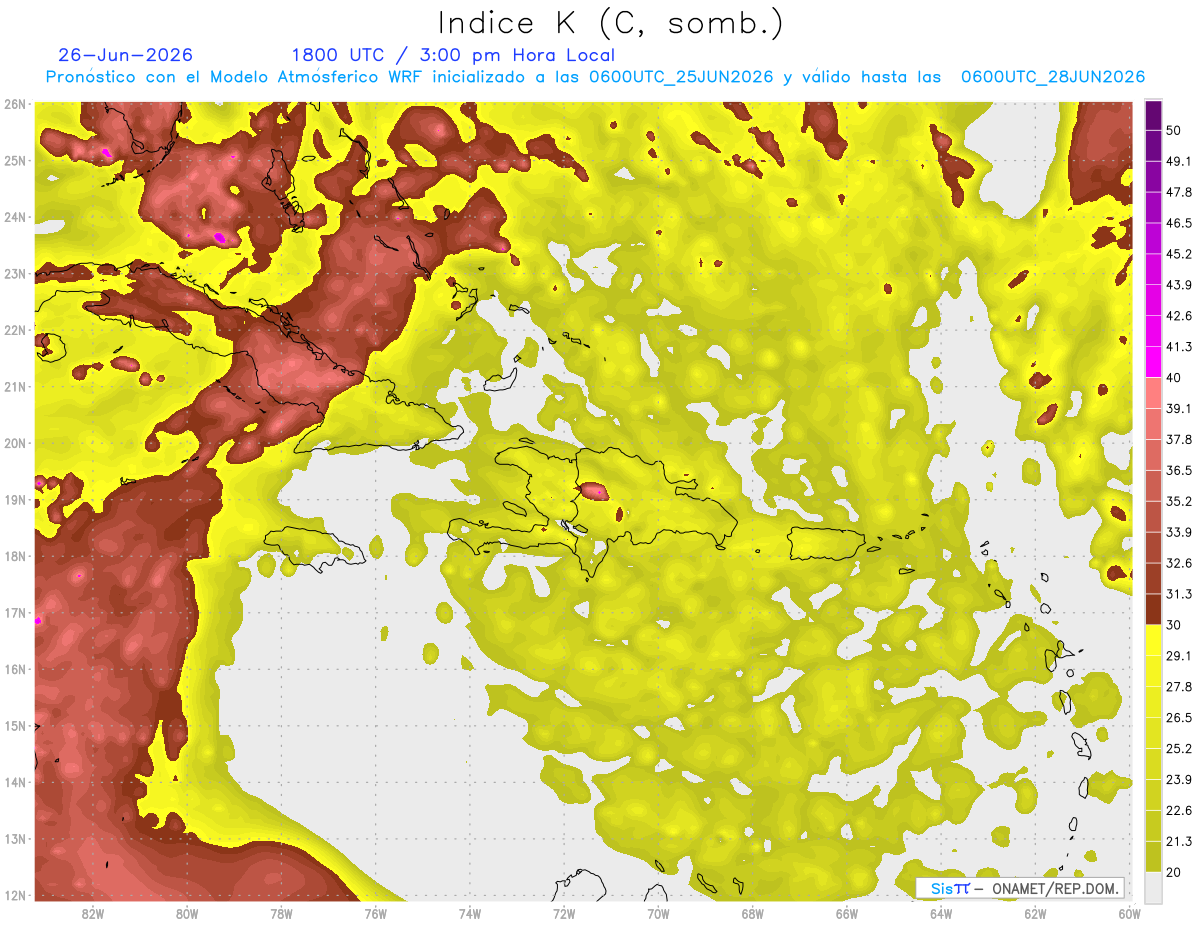Click the "80W" longitude axis label
The image size is (1200, 927).
coord(187,913)
